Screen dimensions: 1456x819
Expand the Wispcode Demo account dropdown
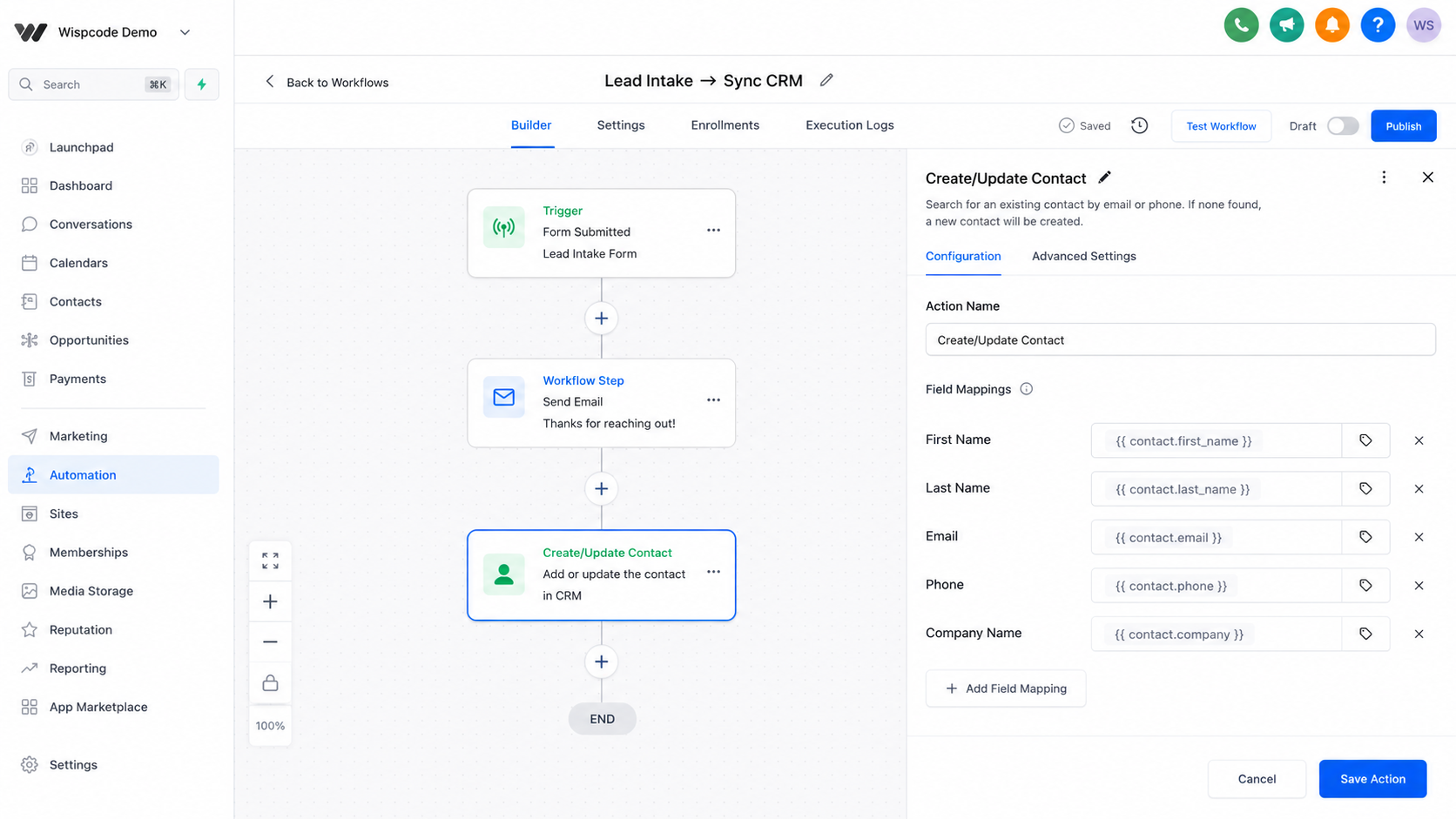(x=185, y=32)
